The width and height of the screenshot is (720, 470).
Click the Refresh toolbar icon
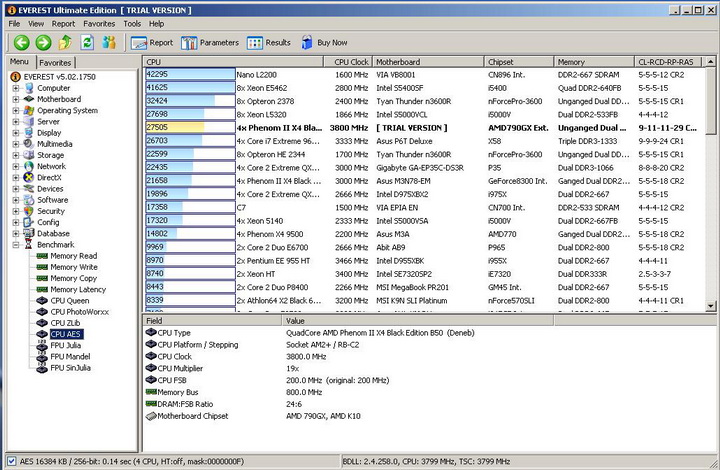(87, 43)
